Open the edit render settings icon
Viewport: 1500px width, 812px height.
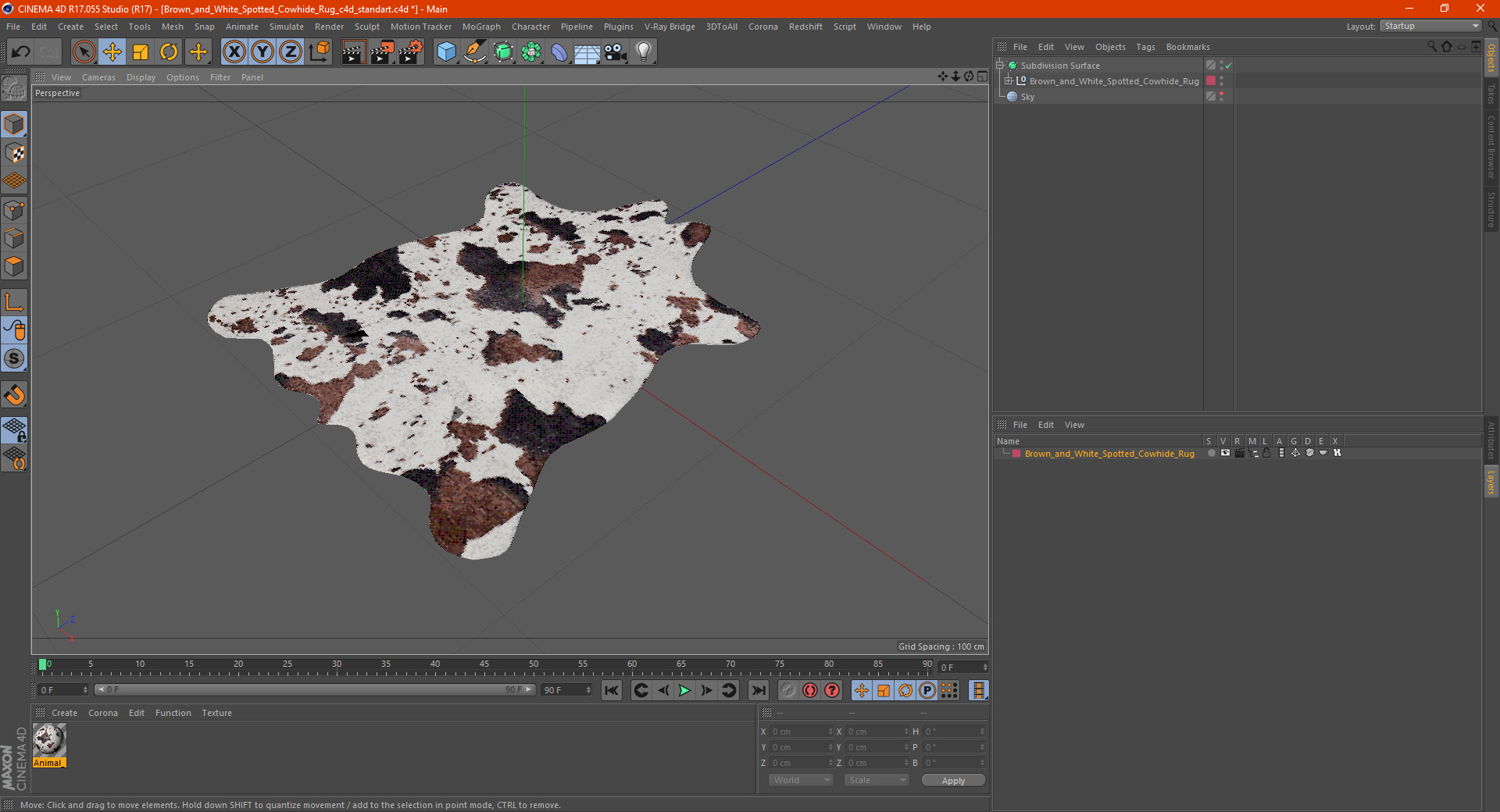coord(411,52)
